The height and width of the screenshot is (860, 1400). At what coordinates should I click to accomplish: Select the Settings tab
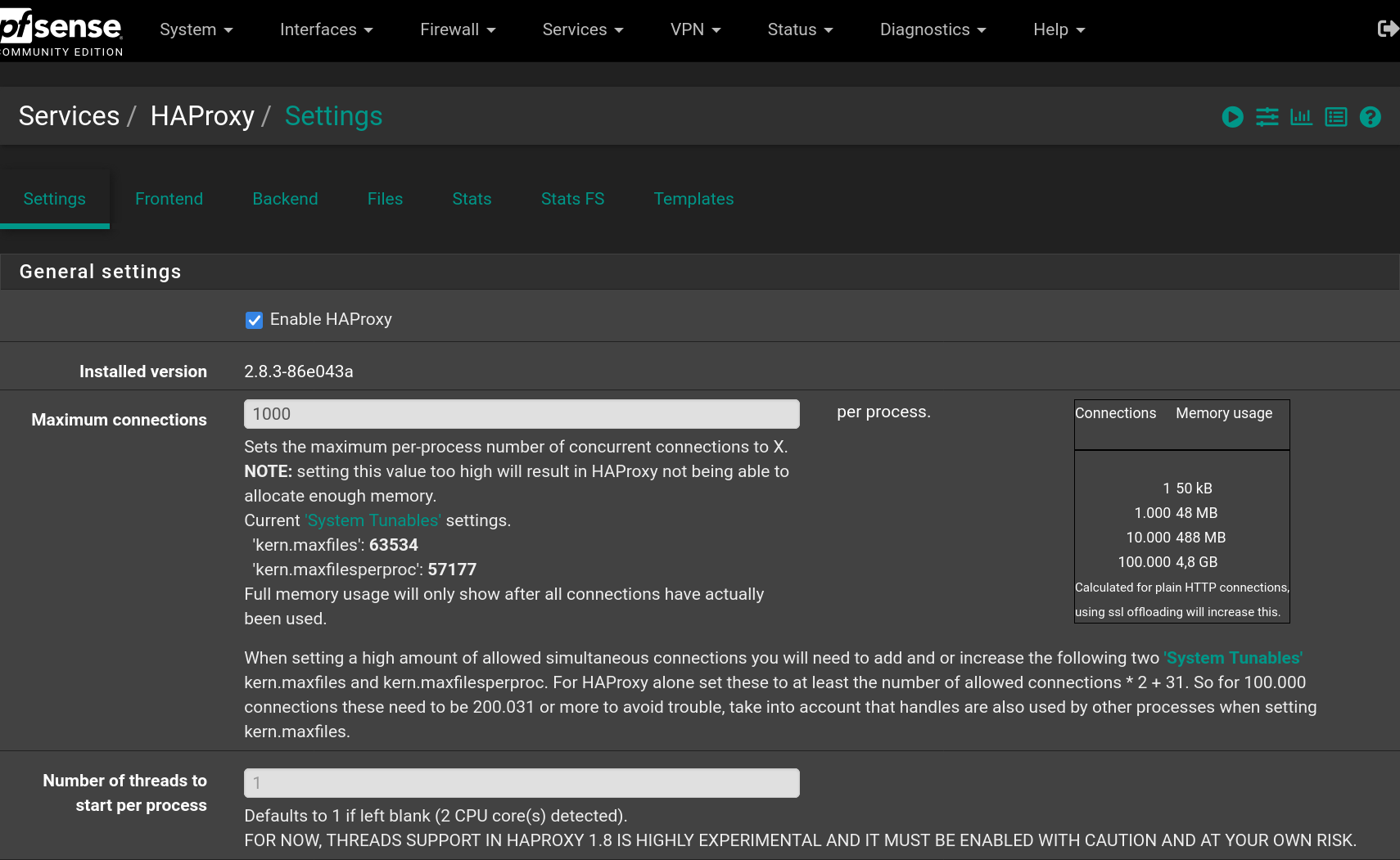[55, 199]
